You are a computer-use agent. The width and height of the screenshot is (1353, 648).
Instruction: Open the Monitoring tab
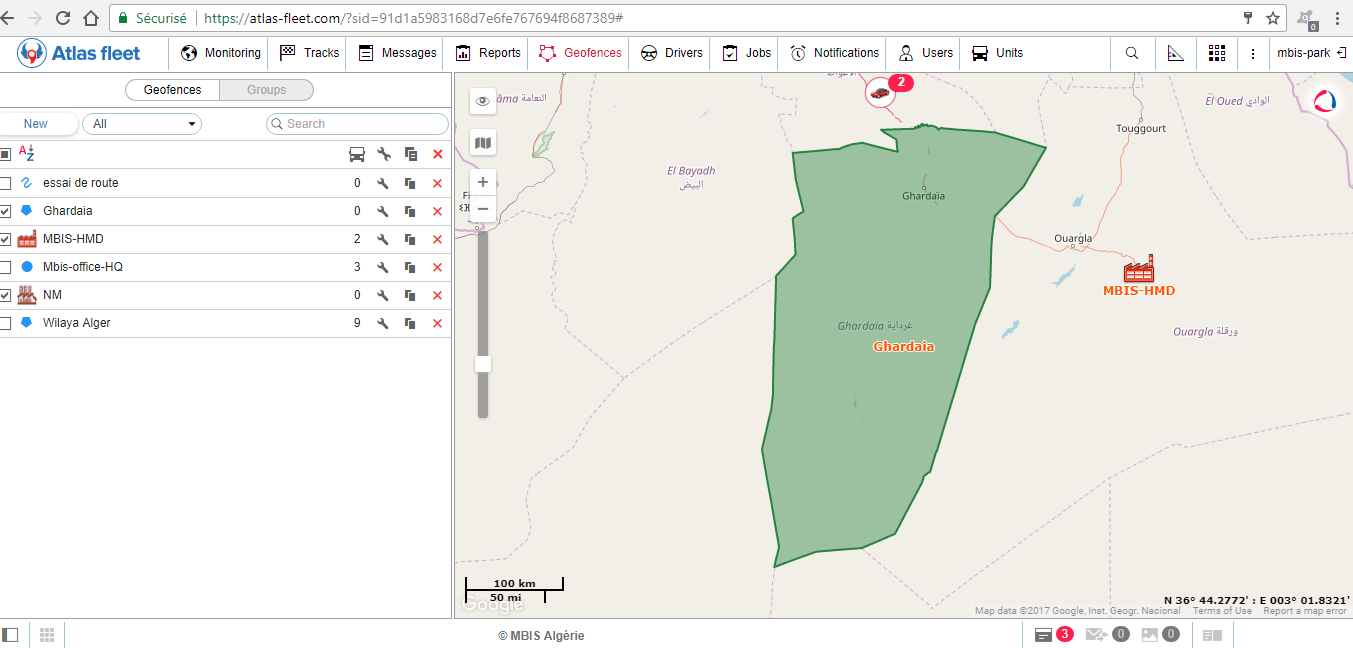coord(221,53)
